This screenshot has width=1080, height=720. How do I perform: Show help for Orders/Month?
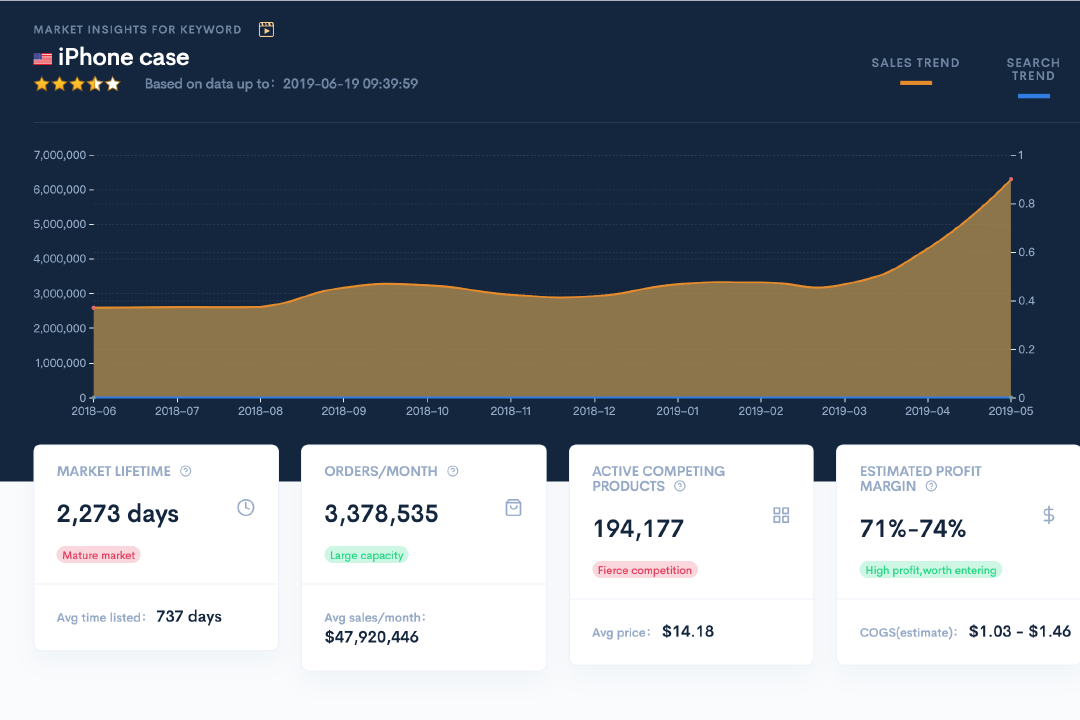tap(453, 471)
